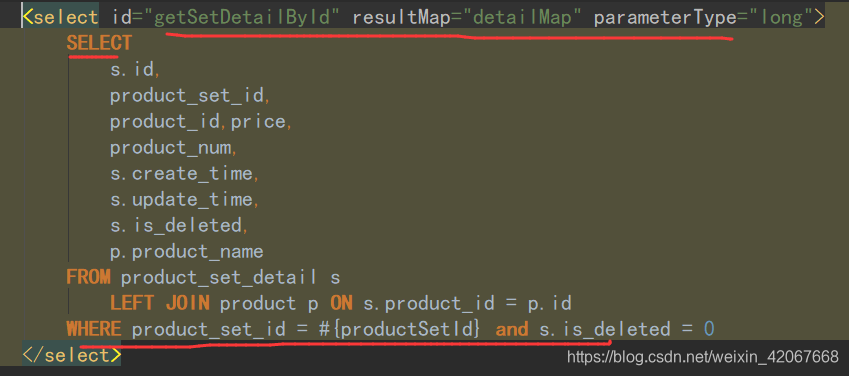849x376 pixels.
Task: Click the orange FROM keyword
Action: coord(88,277)
